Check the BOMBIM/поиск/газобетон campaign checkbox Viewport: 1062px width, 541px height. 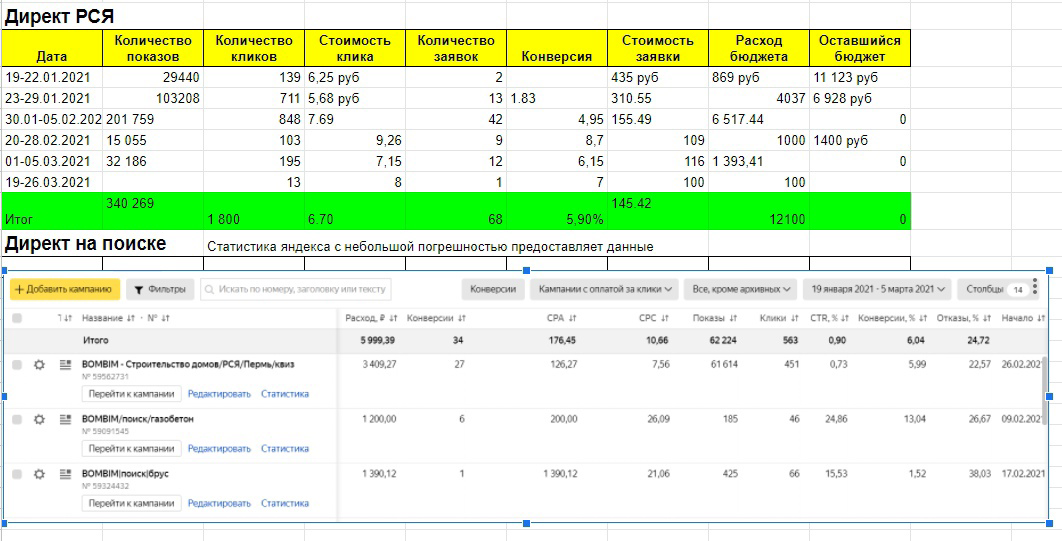click(x=17, y=420)
